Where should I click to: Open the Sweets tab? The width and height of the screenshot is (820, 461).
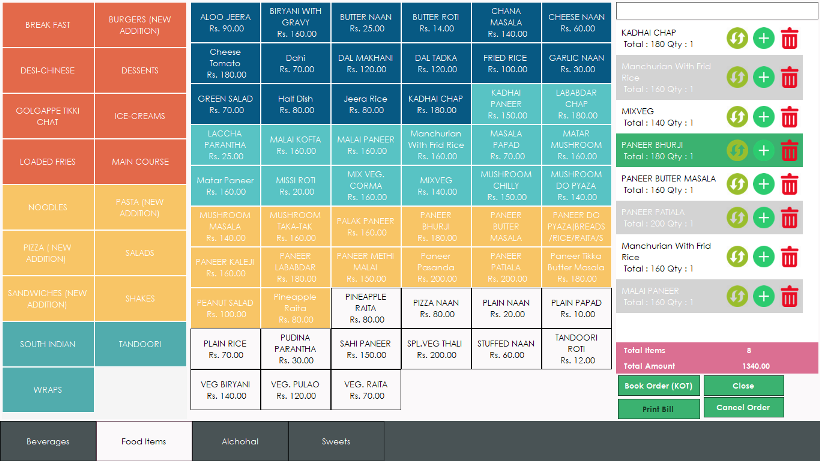[336, 441]
